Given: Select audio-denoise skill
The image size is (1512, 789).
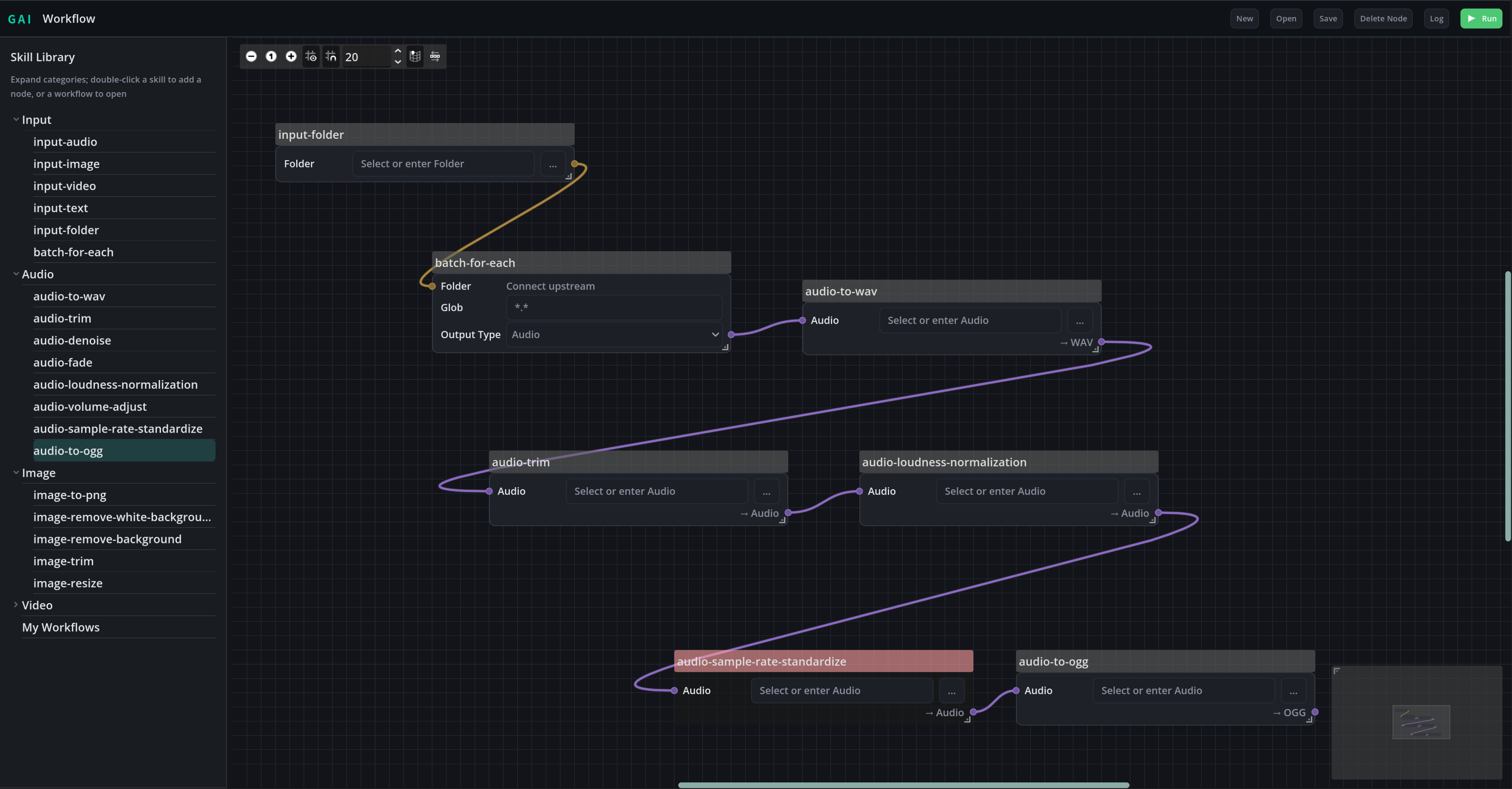Looking at the screenshot, I should pyautogui.click(x=124, y=341).
